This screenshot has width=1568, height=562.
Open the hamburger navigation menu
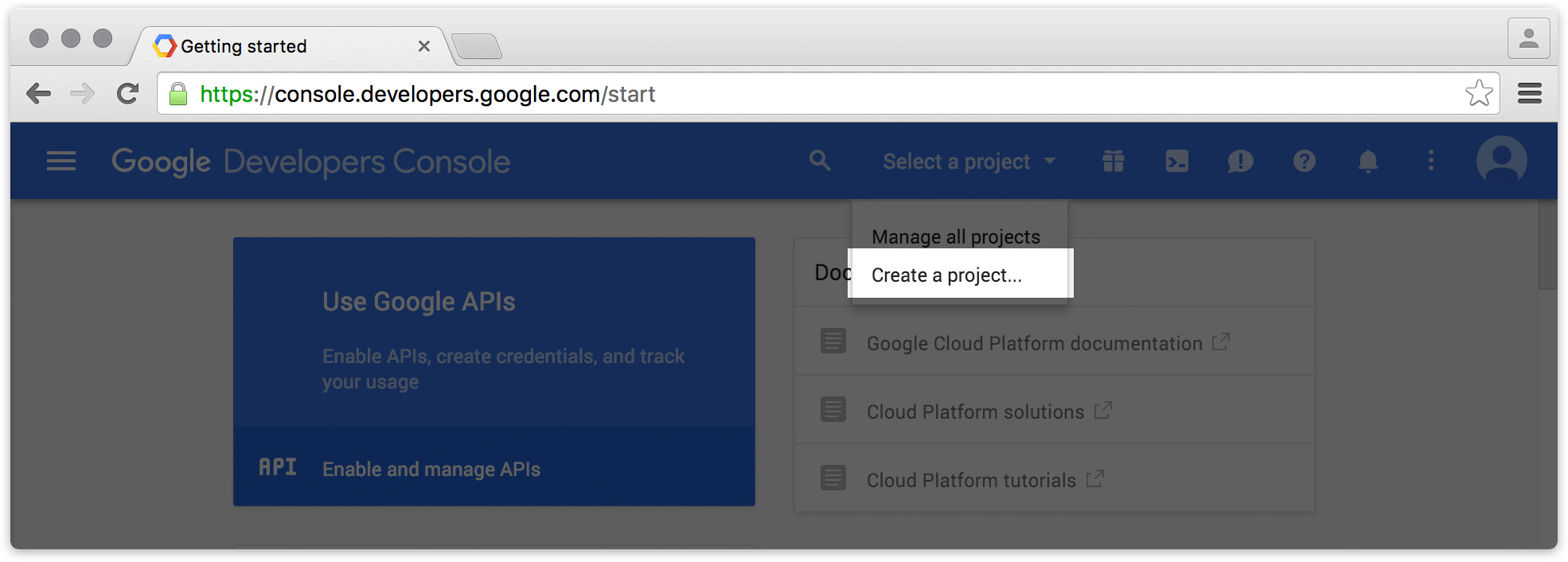coord(61,162)
